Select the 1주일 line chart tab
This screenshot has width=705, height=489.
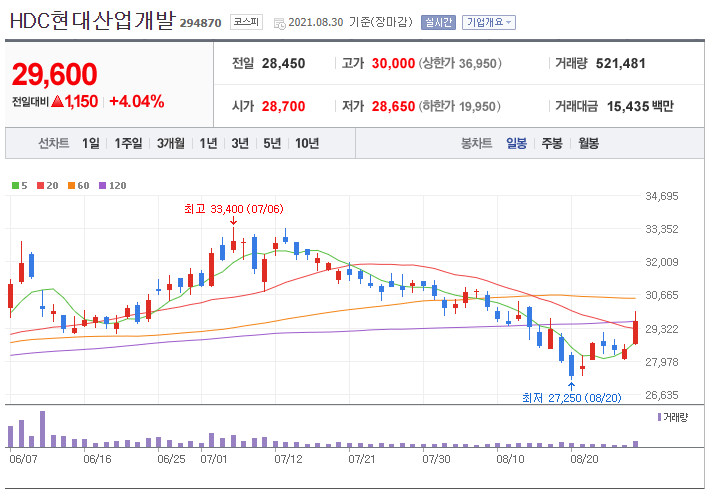128,144
